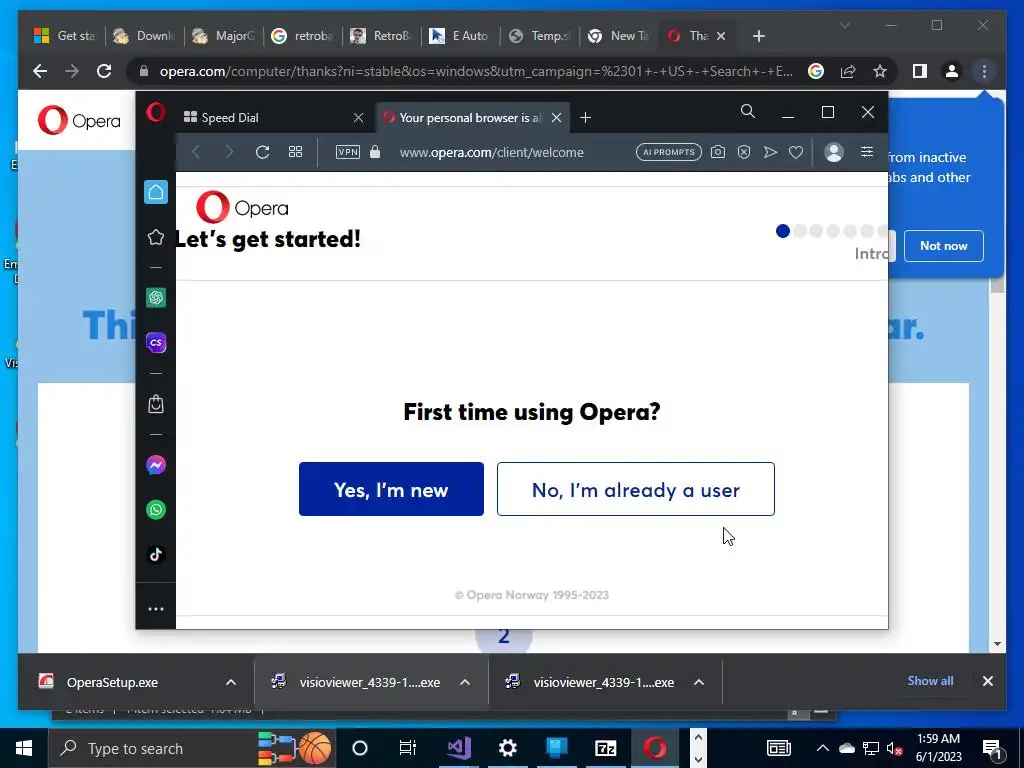Click the AI Prompts button

669,152
